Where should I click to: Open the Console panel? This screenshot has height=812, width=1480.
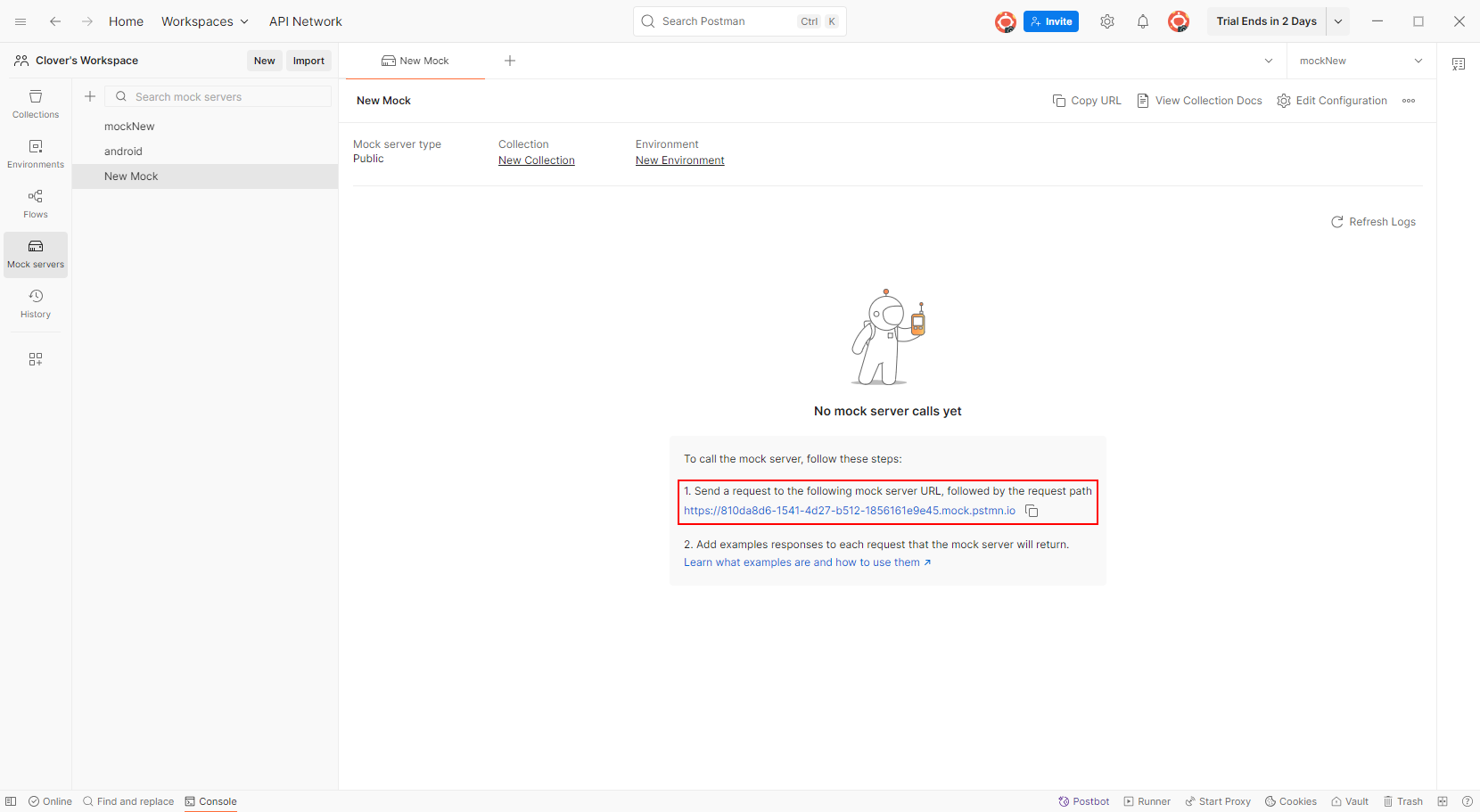211,801
